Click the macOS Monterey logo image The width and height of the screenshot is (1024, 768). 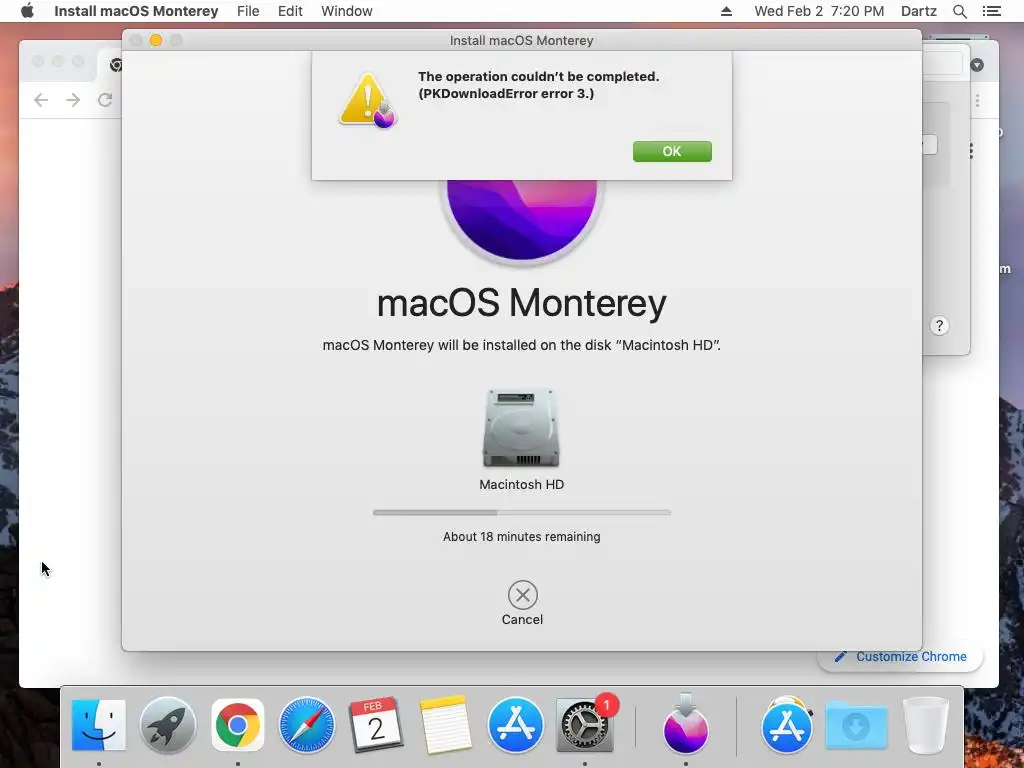(522, 221)
